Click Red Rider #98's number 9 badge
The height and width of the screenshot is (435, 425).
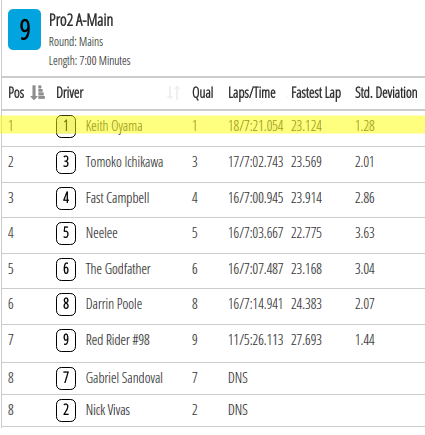66,340
